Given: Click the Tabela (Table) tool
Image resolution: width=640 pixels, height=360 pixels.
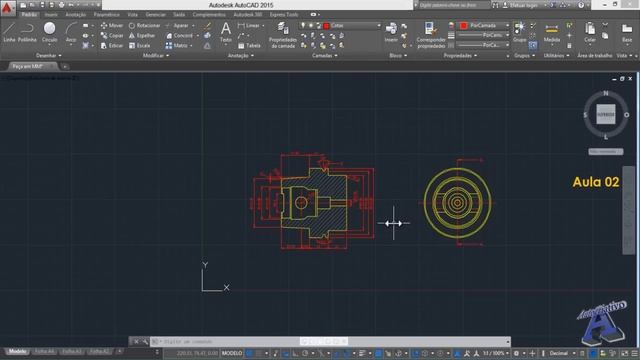Looking at the screenshot, I should 249,46.
